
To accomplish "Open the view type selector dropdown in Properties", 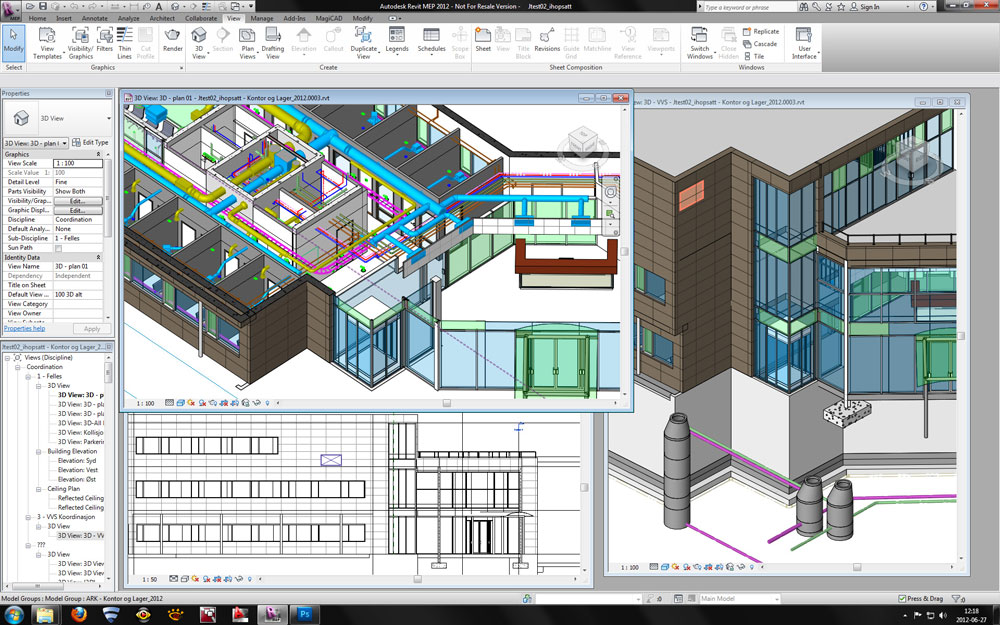I will coord(64,143).
